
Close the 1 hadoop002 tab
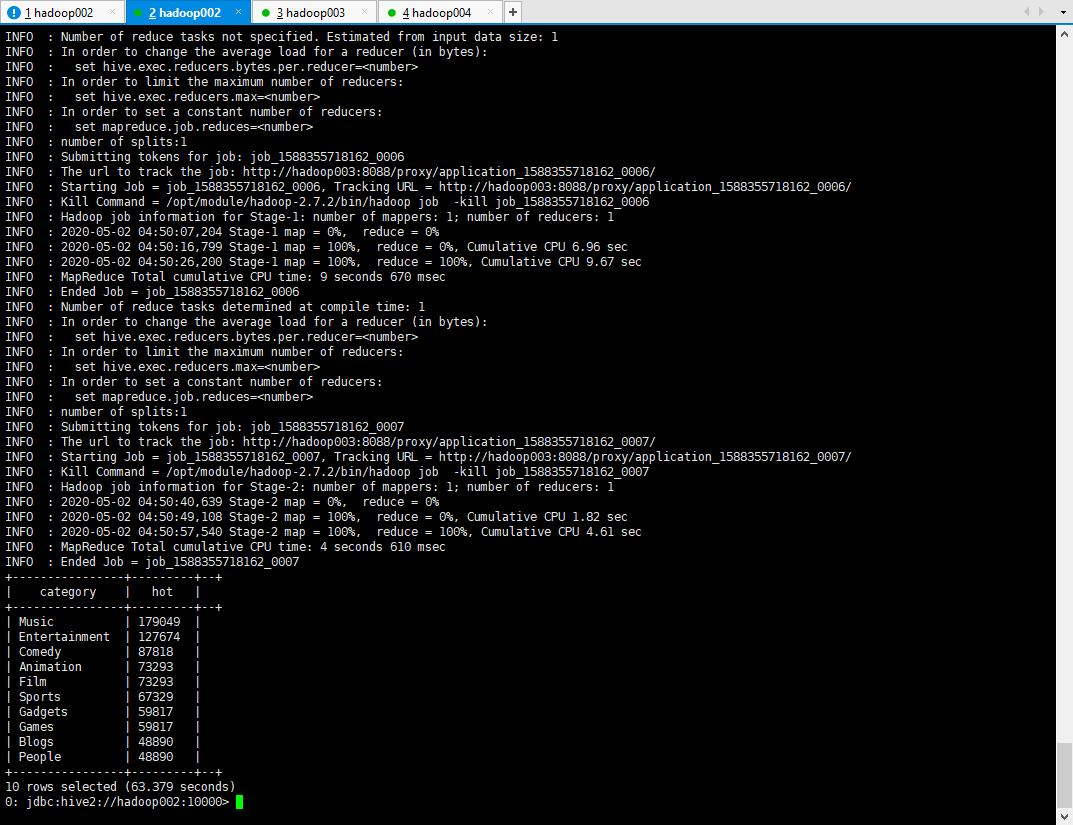[x=112, y=12]
